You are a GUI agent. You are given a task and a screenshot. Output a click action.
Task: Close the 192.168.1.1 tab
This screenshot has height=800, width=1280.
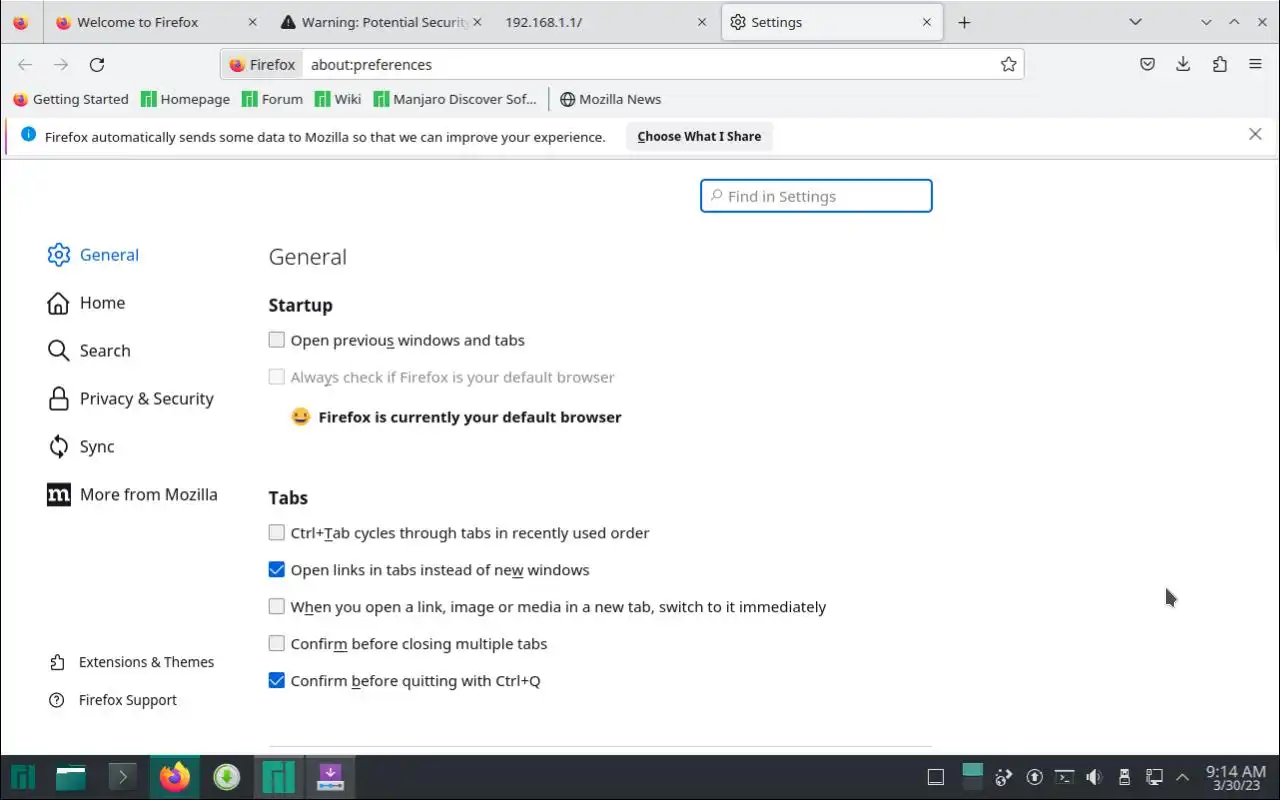click(702, 22)
